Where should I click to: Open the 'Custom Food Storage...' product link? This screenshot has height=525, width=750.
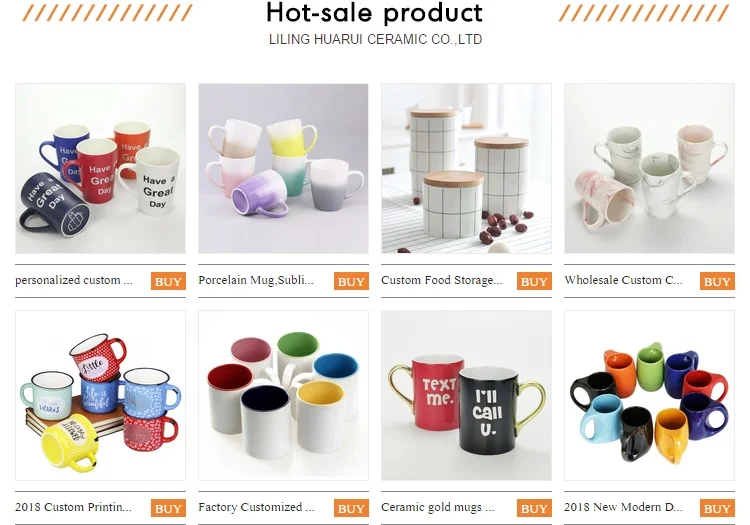tap(441, 280)
